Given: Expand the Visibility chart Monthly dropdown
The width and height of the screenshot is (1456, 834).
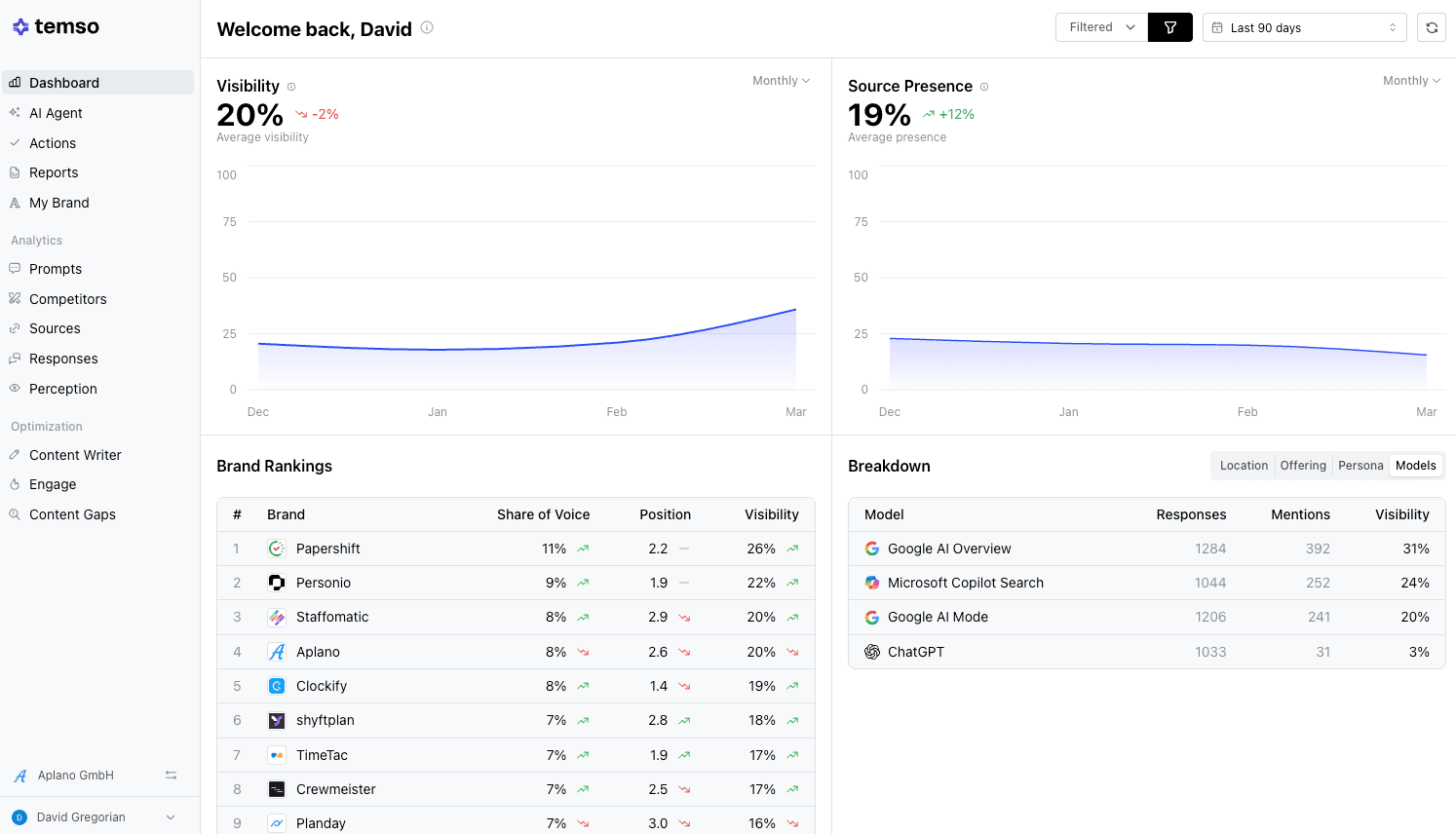Looking at the screenshot, I should coord(781,81).
